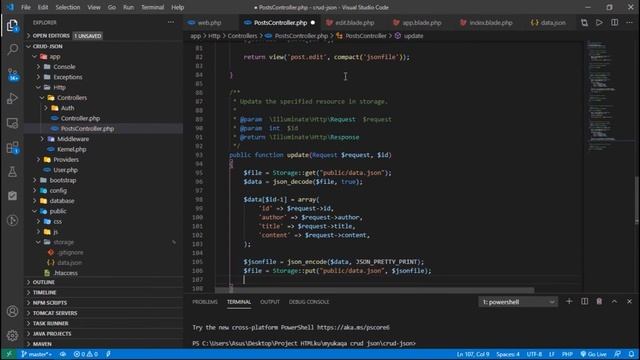640x360 pixels.
Task: Click the open changes icon in editor toolbar
Action: 584,23
